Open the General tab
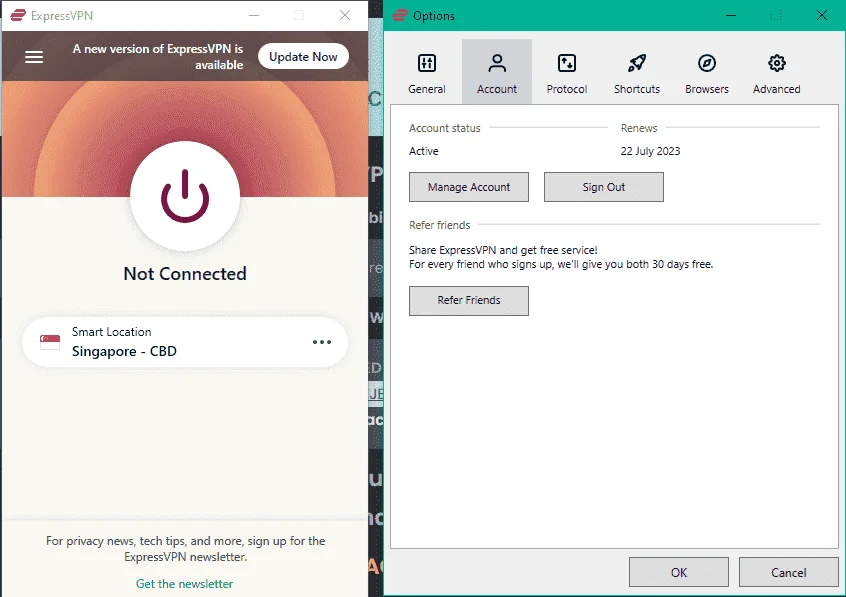 click(x=427, y=73)
